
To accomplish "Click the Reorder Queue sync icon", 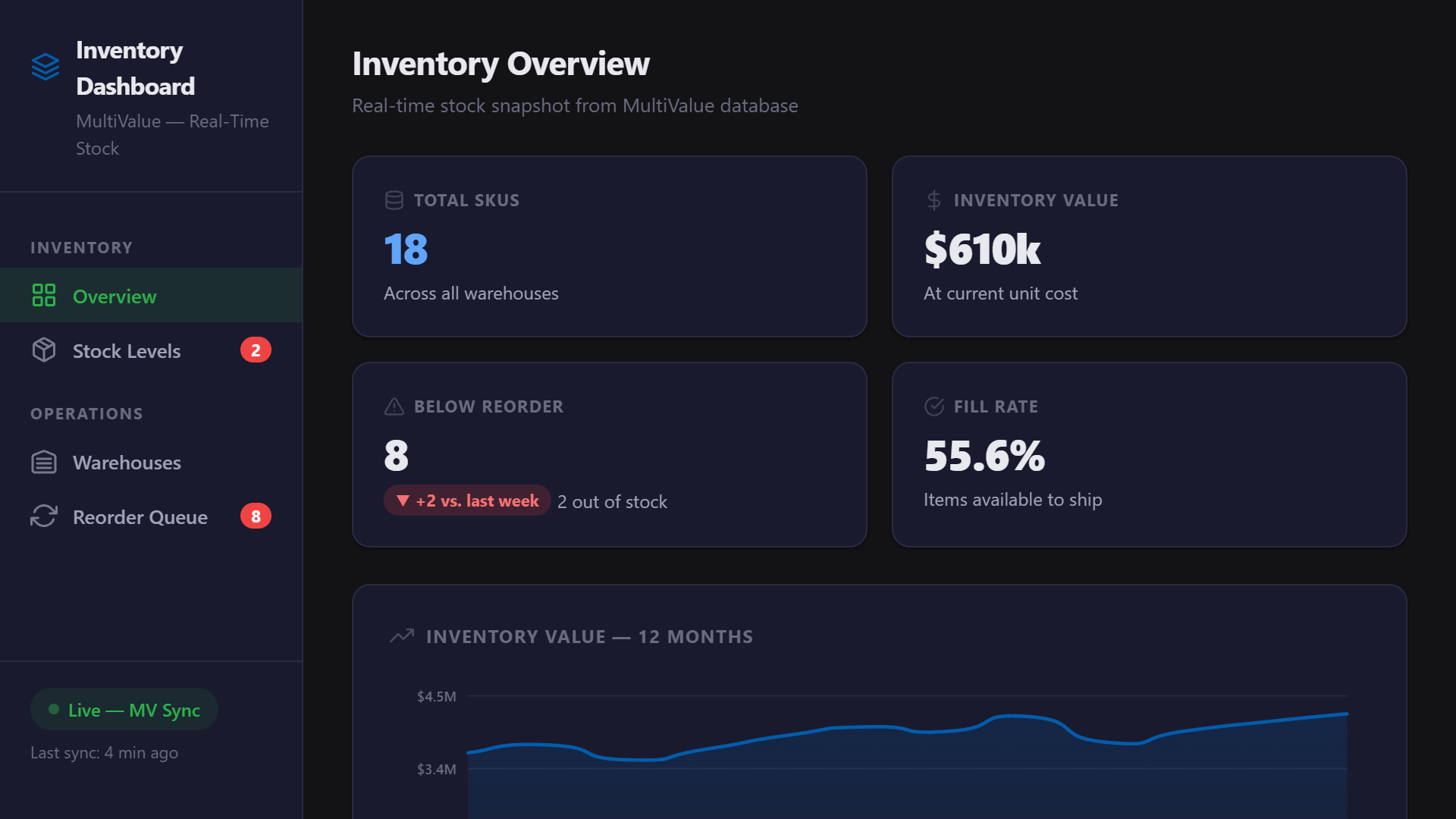I will tap(44, 516).
